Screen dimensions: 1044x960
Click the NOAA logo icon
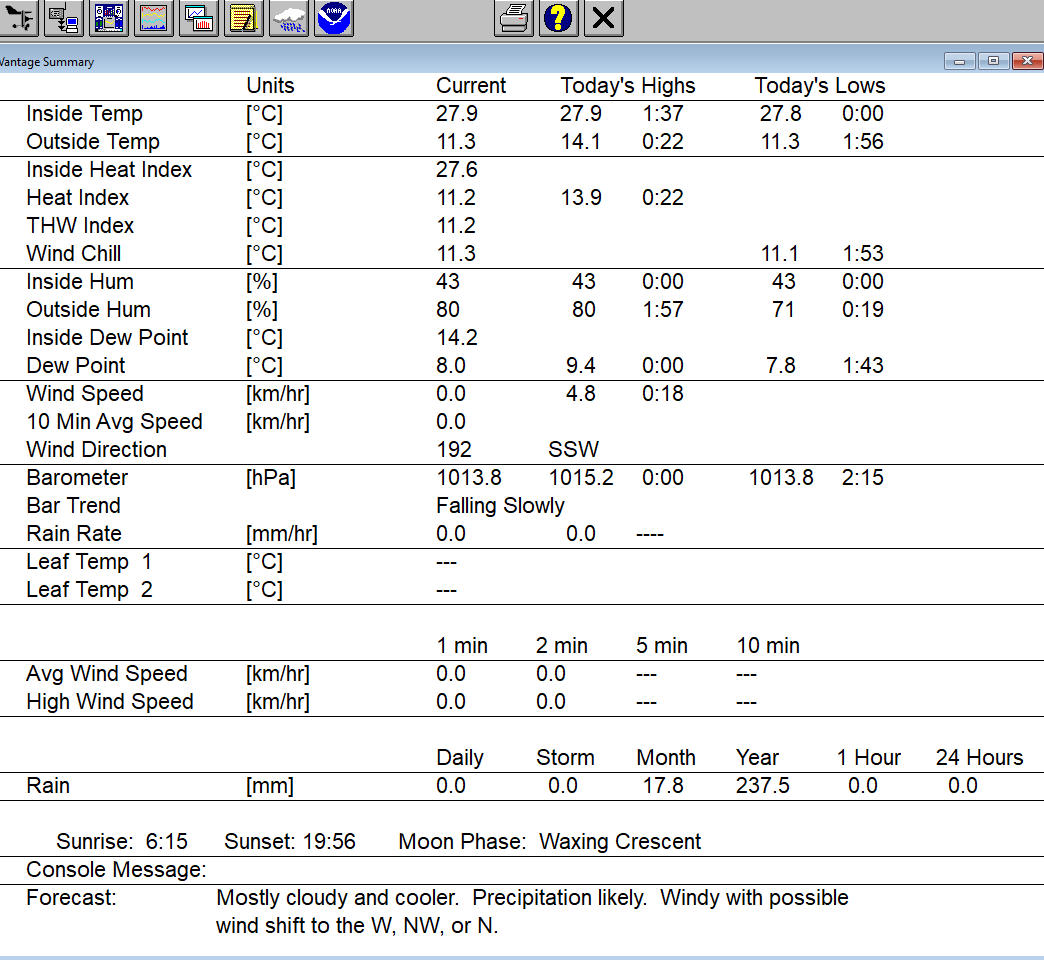click(x=334, y=18)
